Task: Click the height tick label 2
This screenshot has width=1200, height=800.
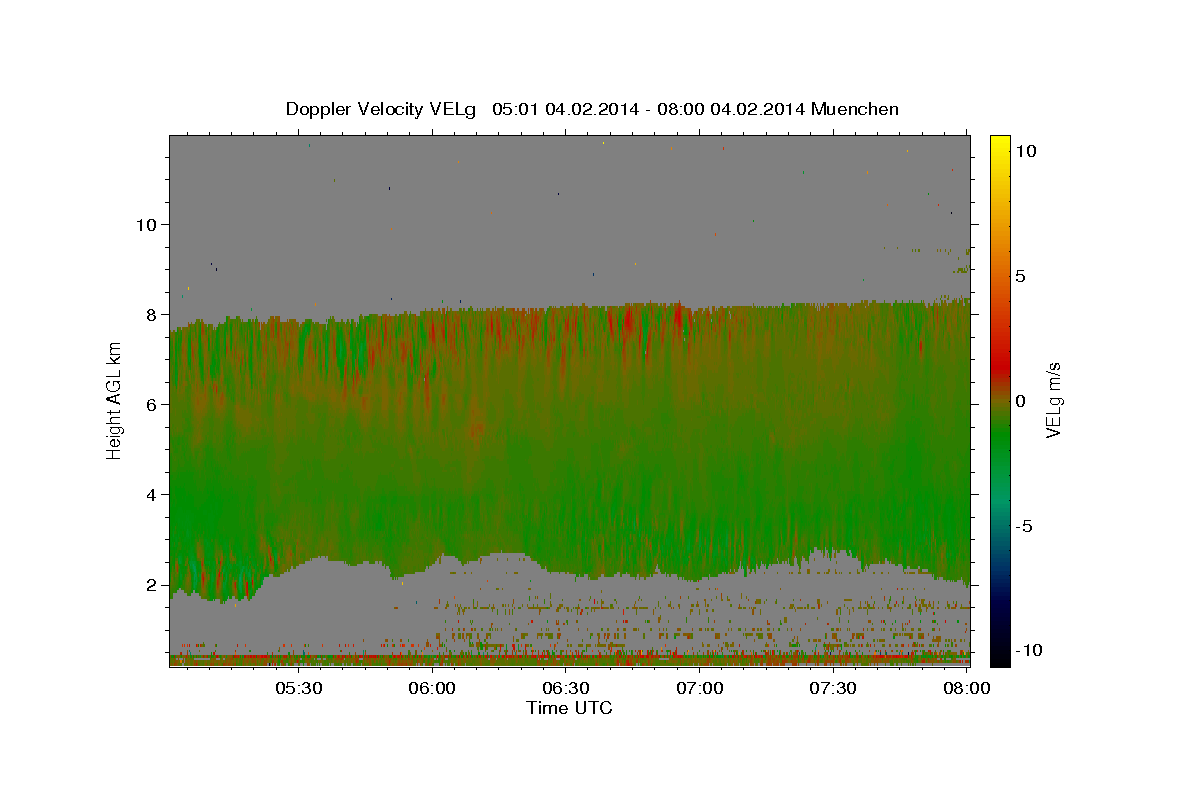Action: tap(151, 584)
